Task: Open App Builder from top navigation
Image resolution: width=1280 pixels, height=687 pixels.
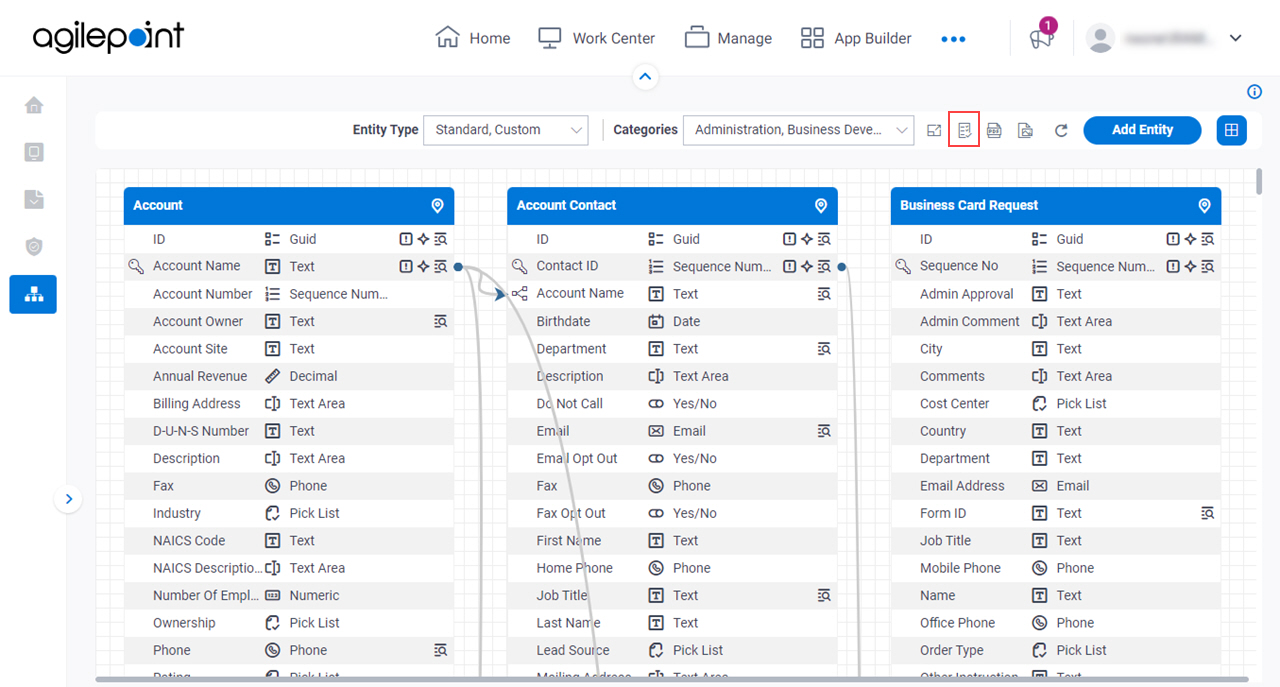Action: click(856, 38)
